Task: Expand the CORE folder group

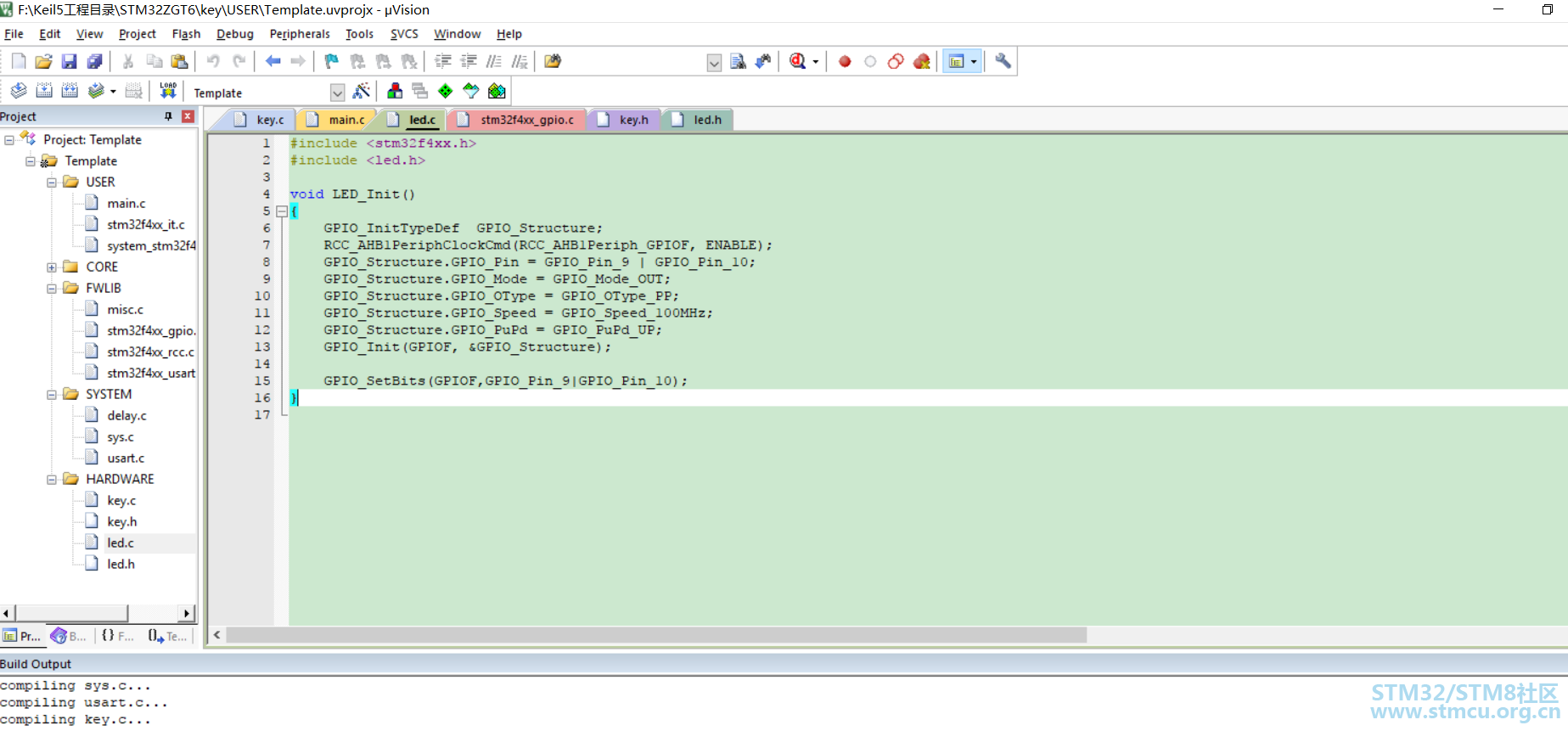Action: click(x=52, y=267)
